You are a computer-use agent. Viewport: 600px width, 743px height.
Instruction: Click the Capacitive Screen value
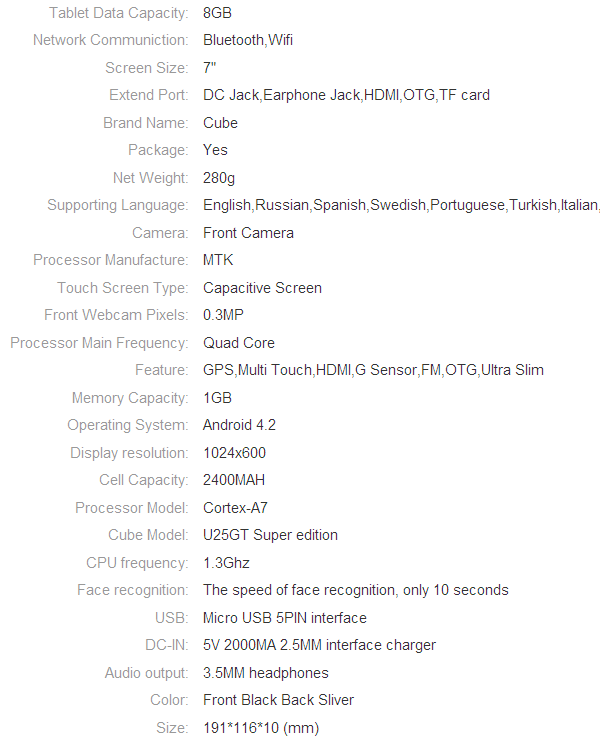pyautogui.click(x=263, y=288)
